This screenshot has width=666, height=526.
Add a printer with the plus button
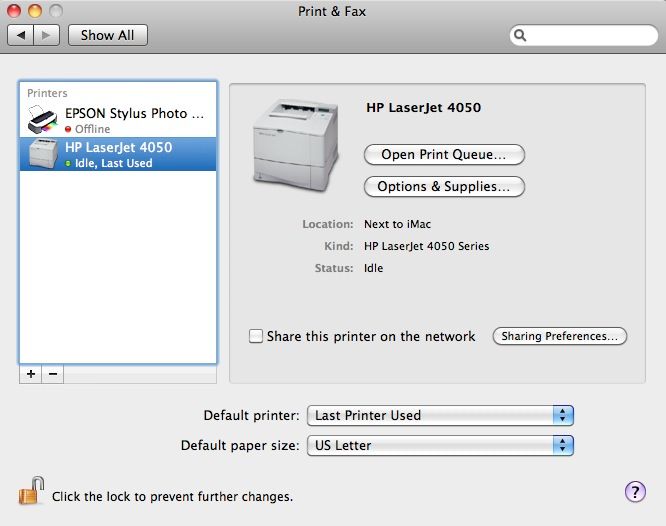point(31,373)
